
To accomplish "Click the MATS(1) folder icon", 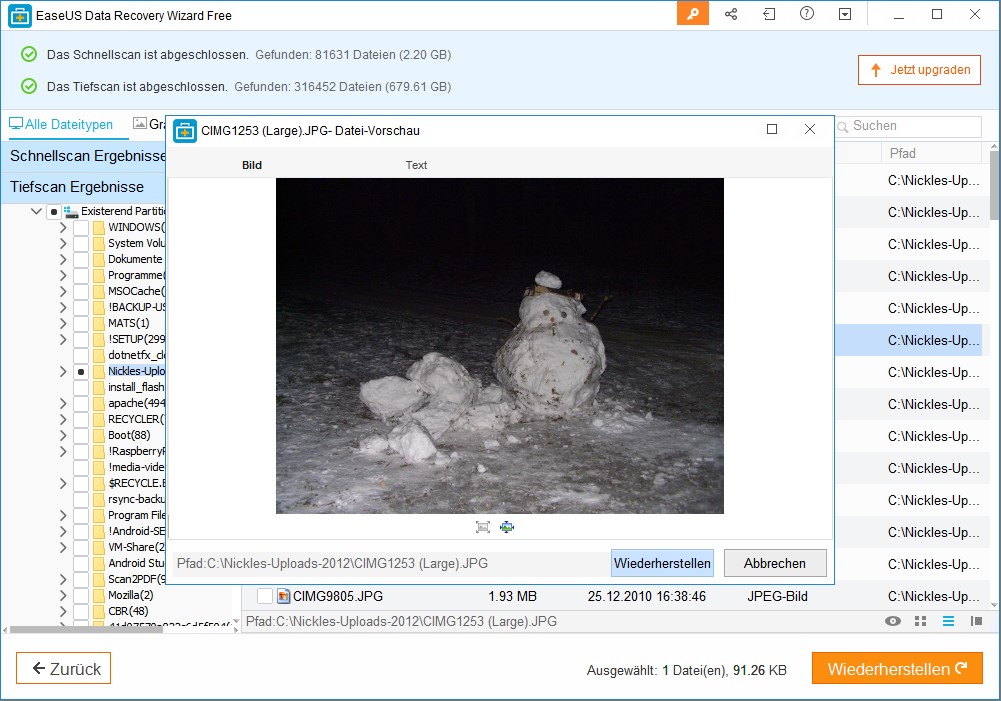I will coord(98,323).
